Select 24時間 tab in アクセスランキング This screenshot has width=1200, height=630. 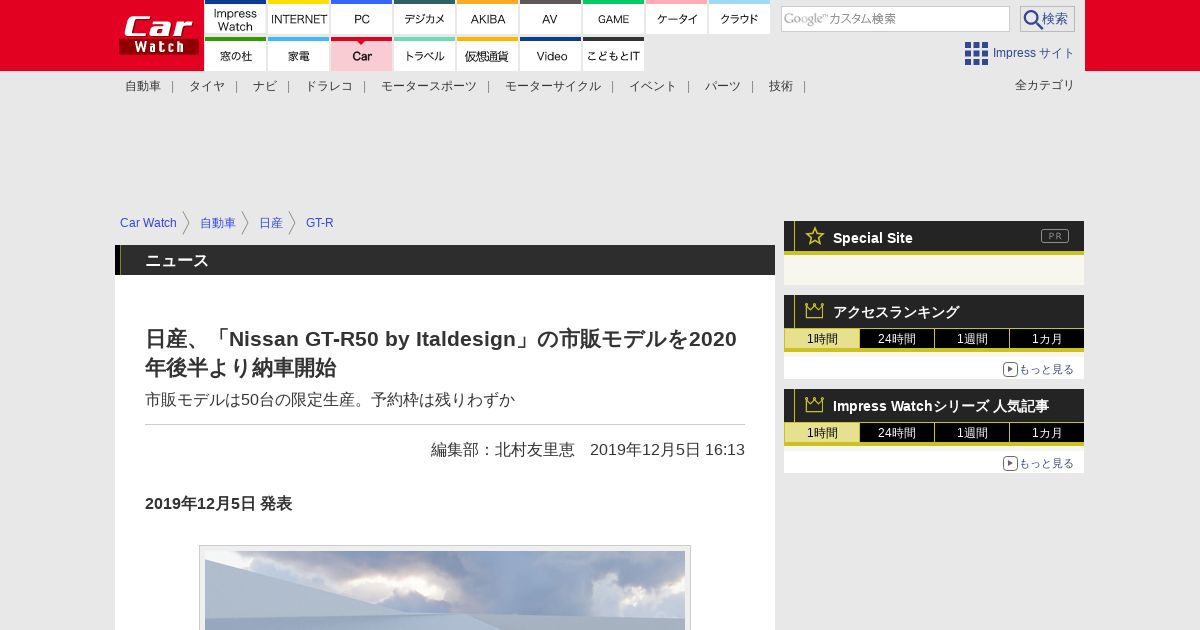point(897,339)
